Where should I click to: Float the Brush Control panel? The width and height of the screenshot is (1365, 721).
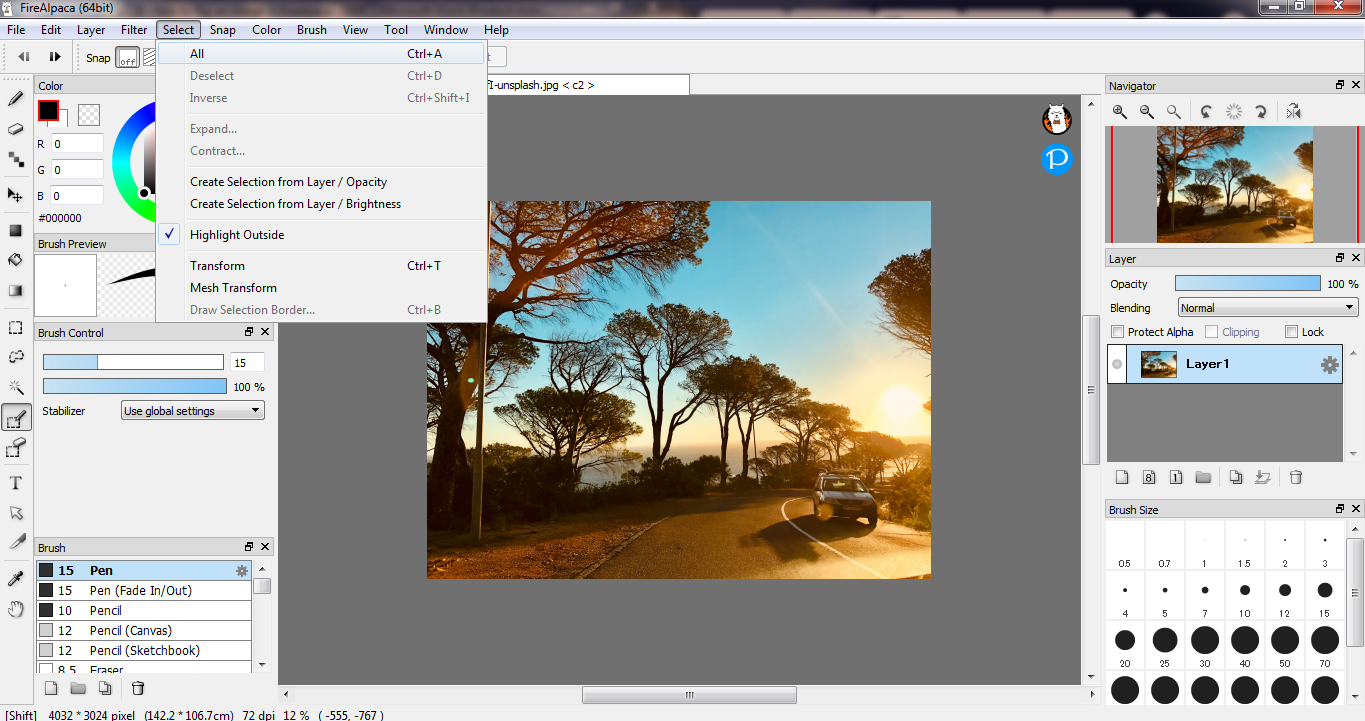click(x=249, y=332)
